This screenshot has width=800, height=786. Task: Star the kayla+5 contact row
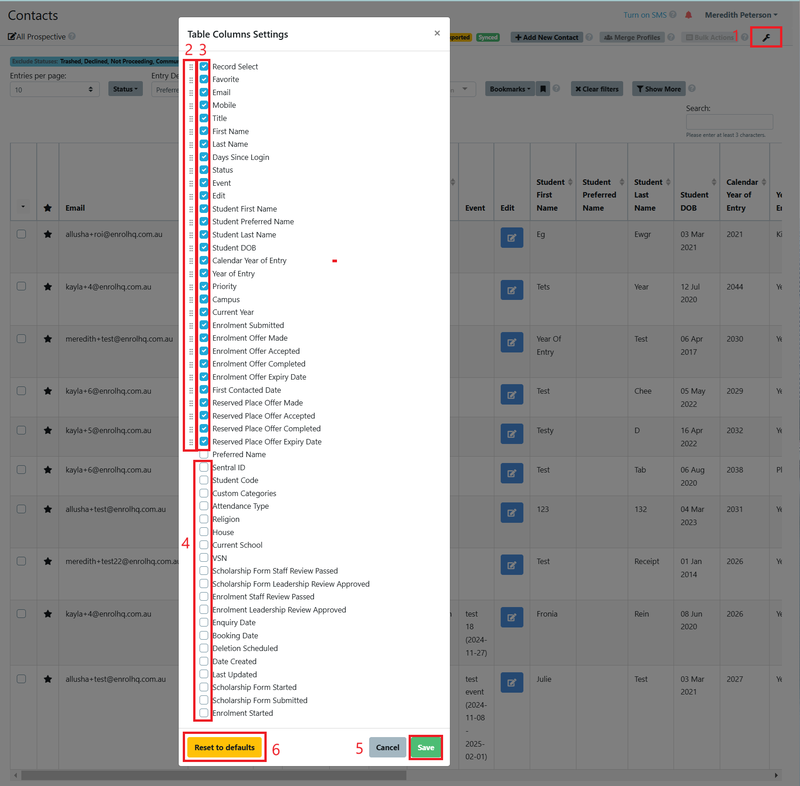[48, 431]
